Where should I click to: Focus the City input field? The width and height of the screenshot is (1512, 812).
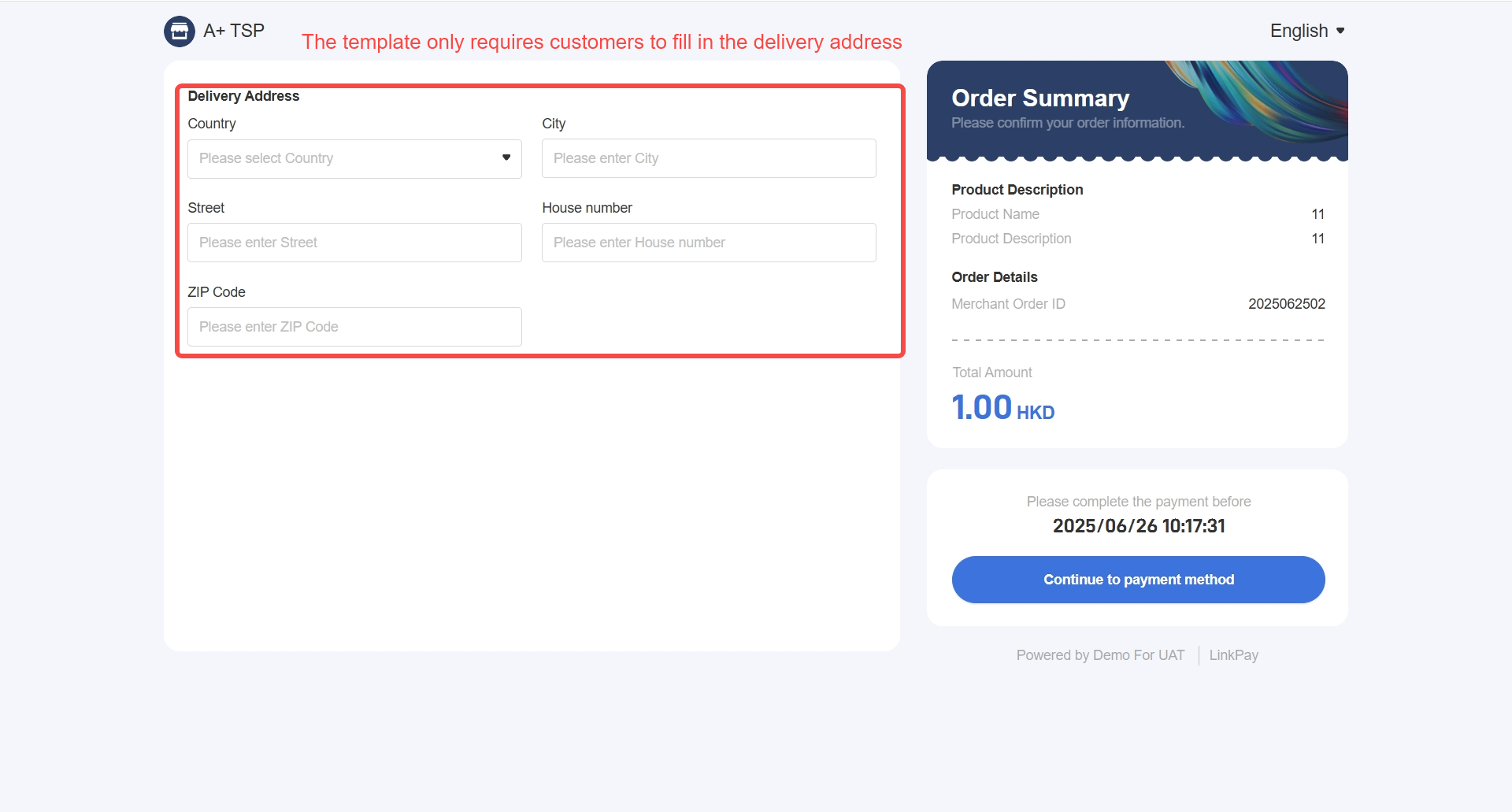click(x=709, y=158)
